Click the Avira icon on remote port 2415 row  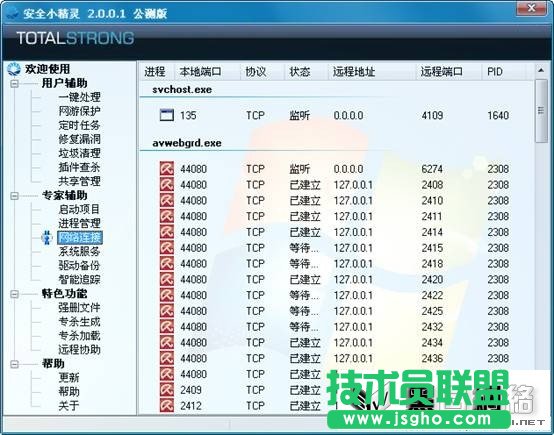167,248
